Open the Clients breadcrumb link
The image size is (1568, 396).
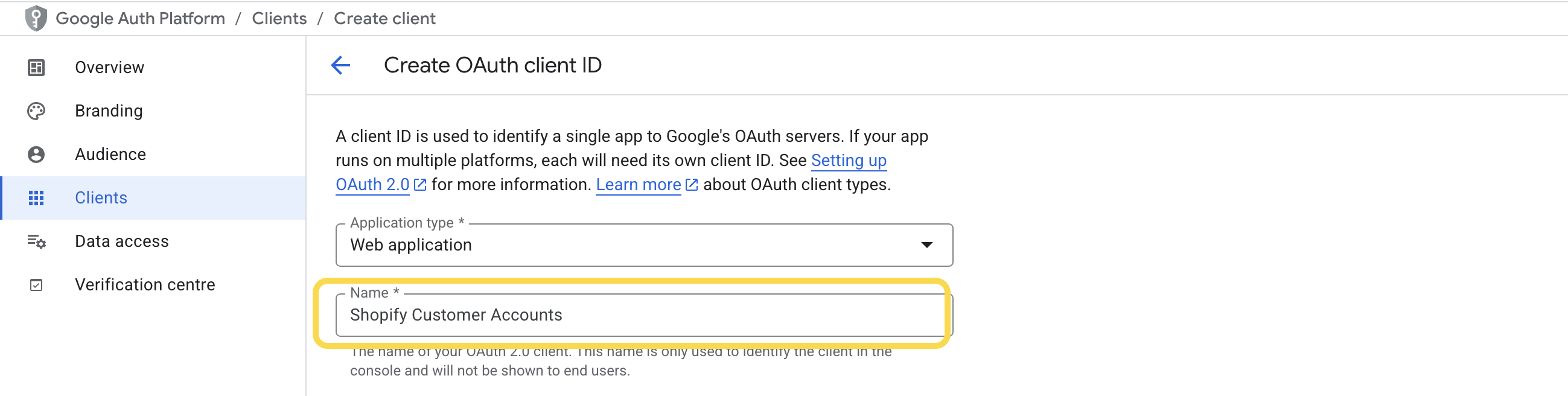click(279, 18)
